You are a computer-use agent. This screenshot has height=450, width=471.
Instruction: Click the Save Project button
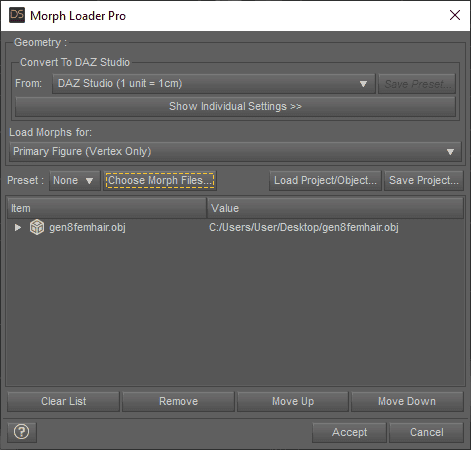click(x=424, y=180)
